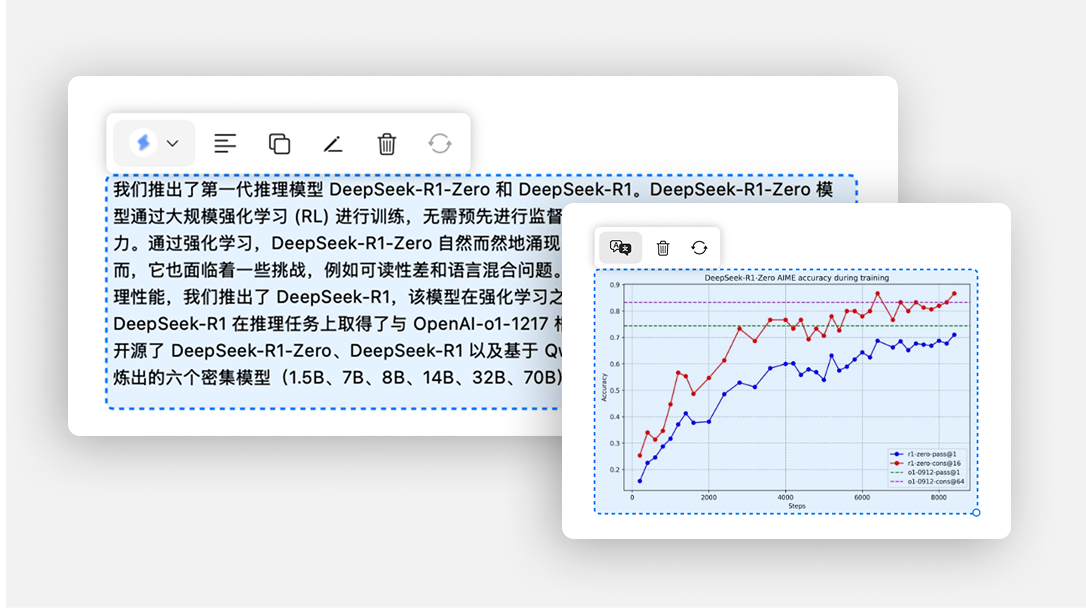The image size is (1086, 608).
Task: Click the o1-0912-pass@1 legend entry
Action: point(934,473)
